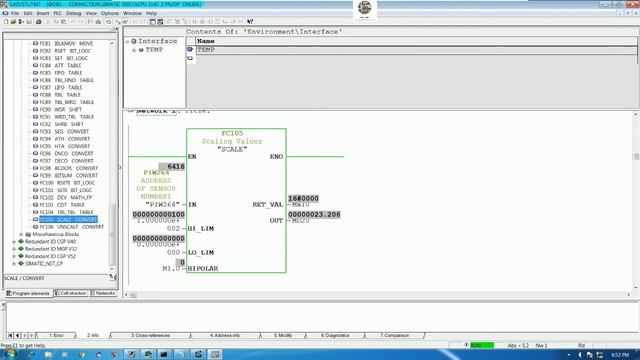Expand the TEMP node in Interface tree
Screen dimensions: 640x360
(134, 50)
